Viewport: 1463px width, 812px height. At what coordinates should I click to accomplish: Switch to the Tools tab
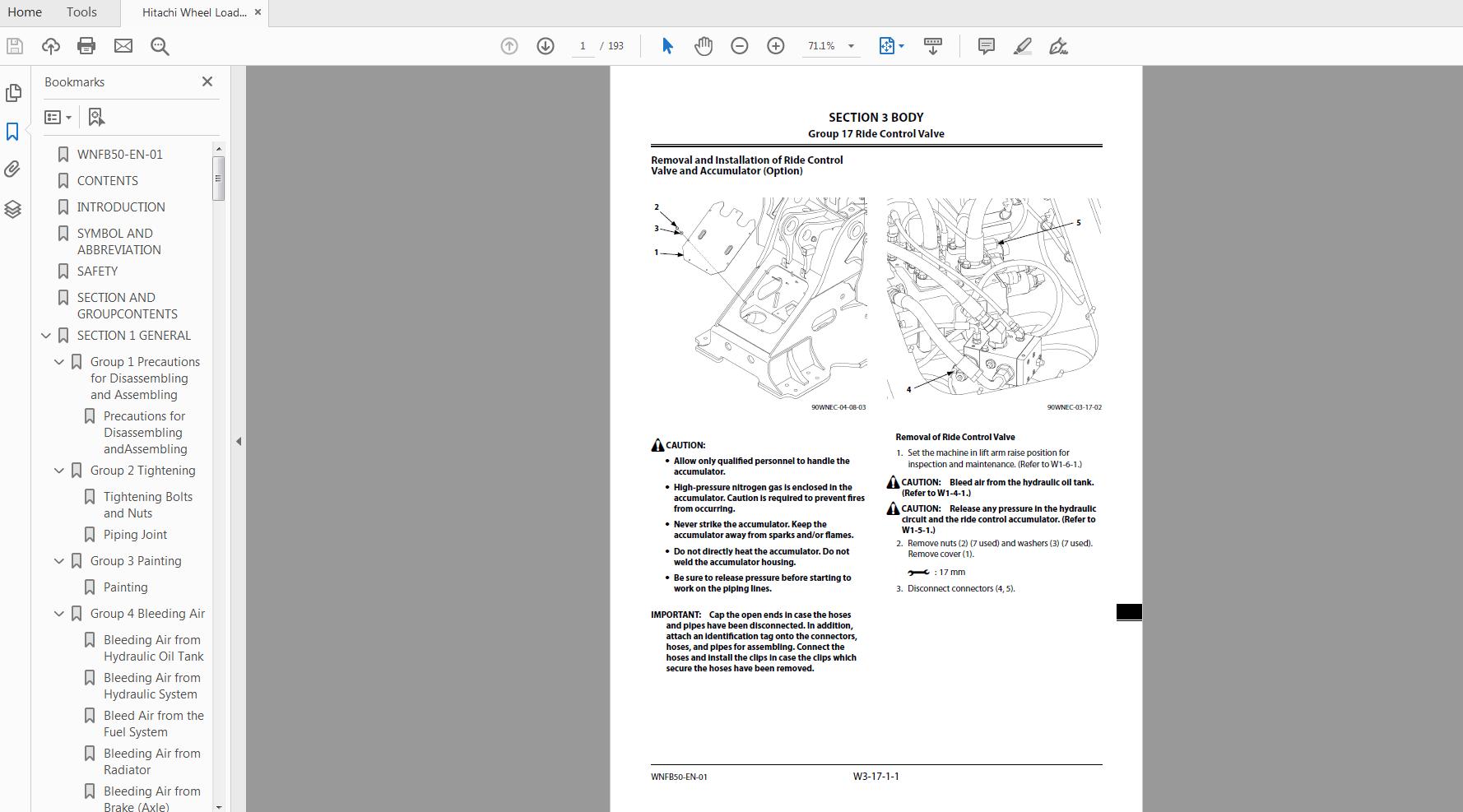[80, 12]
